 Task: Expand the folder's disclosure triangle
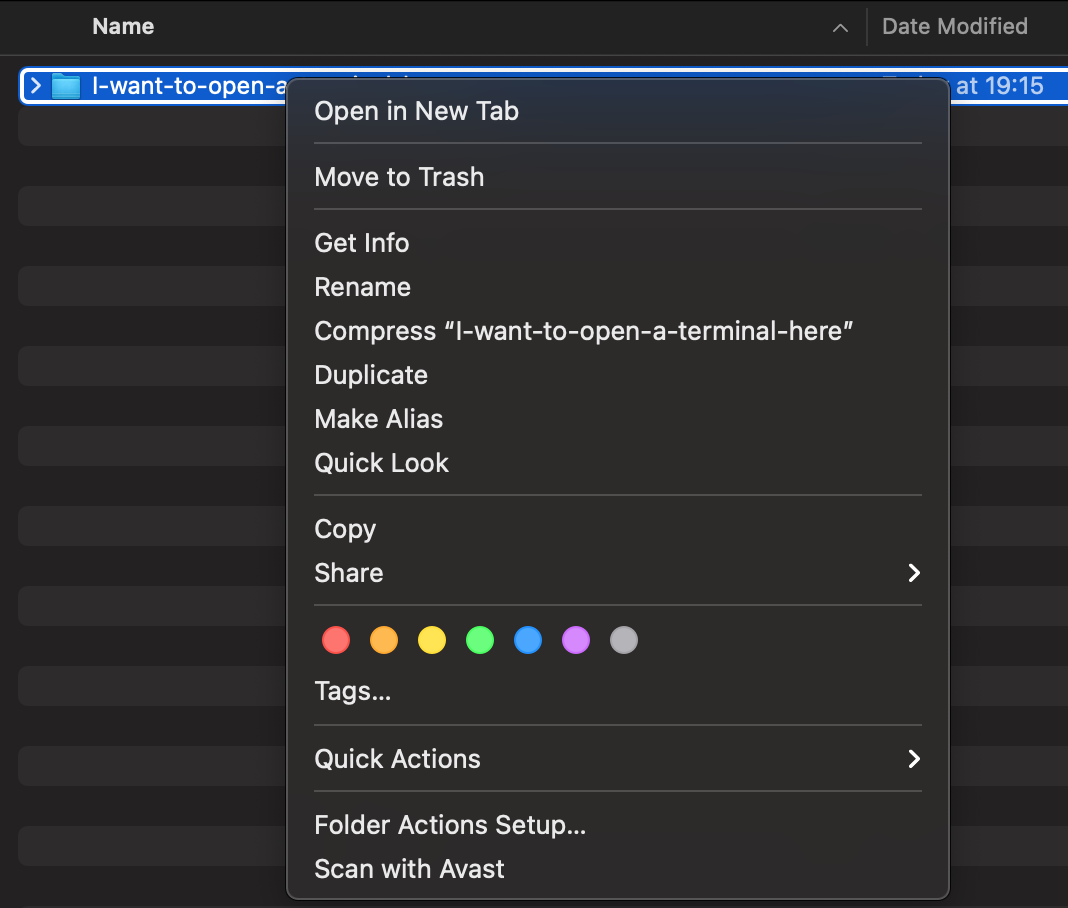pos(36,86)
